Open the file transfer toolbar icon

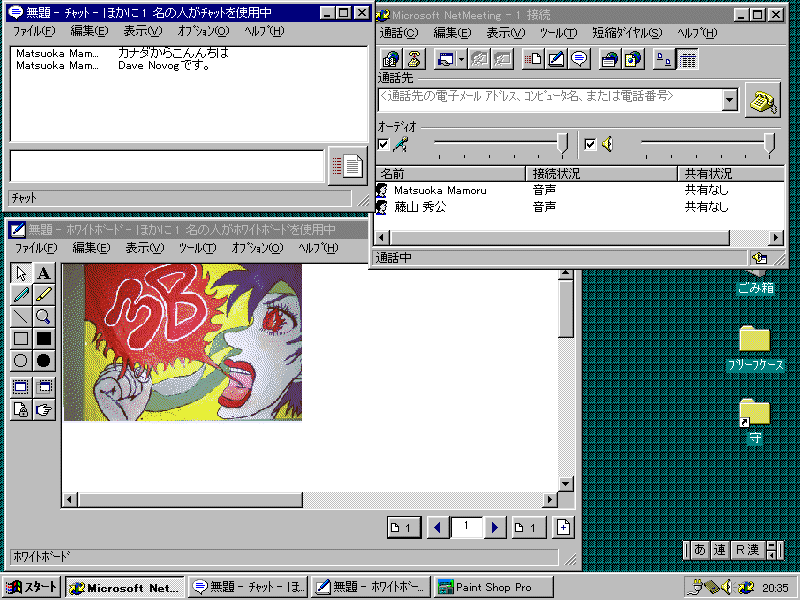click(534, 60)
